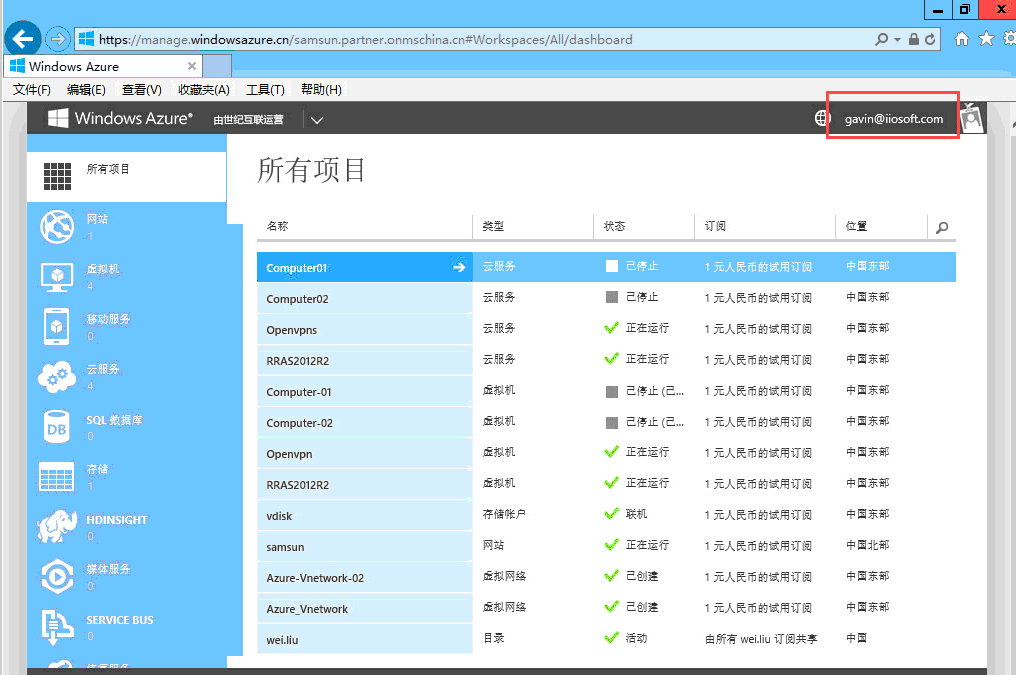Select RRAS2012R2 virtual machine row
The height and width of the screenshot is (675, 1016).
coord(365,485)
